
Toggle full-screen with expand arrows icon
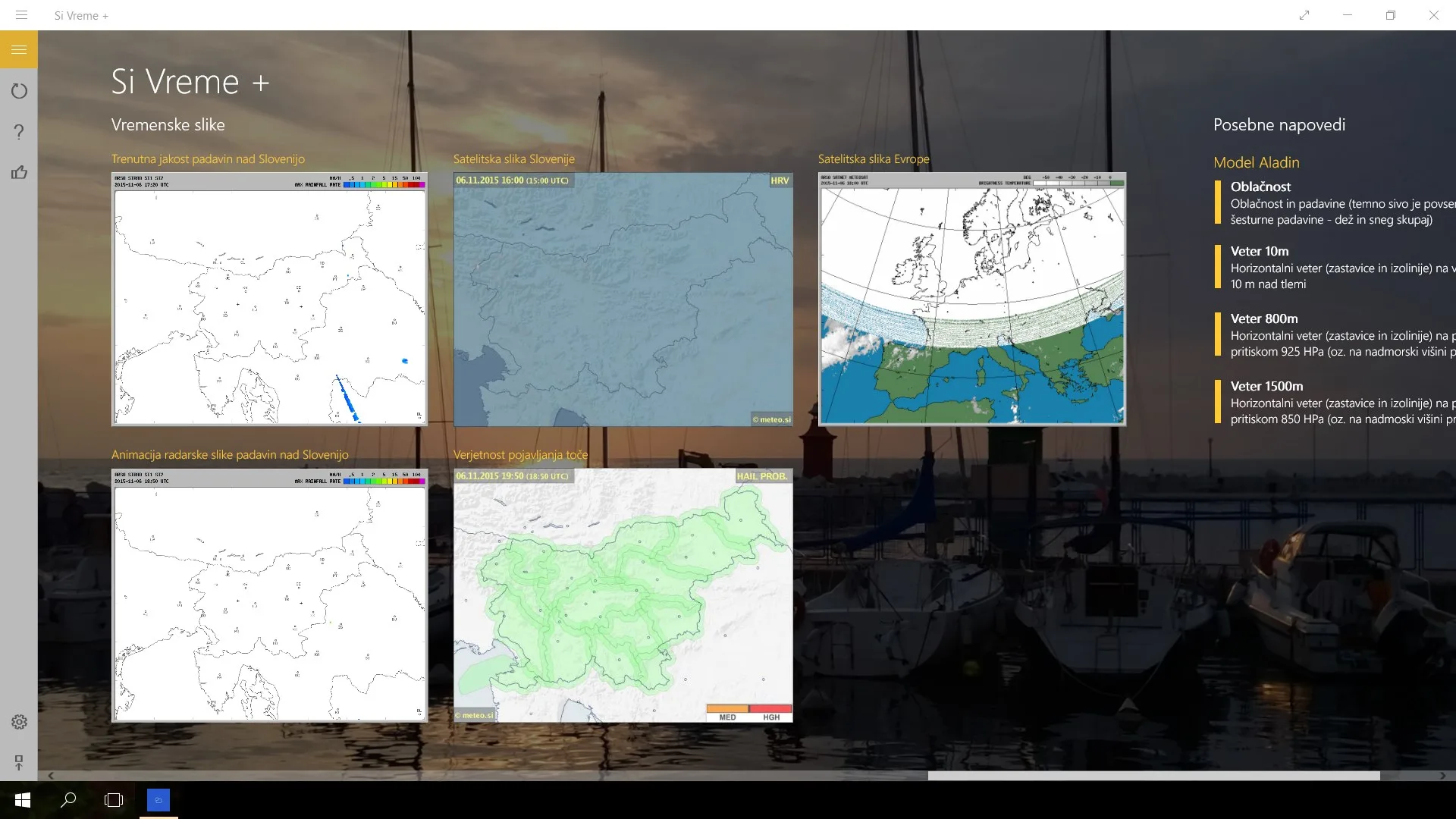point(1304,15)
